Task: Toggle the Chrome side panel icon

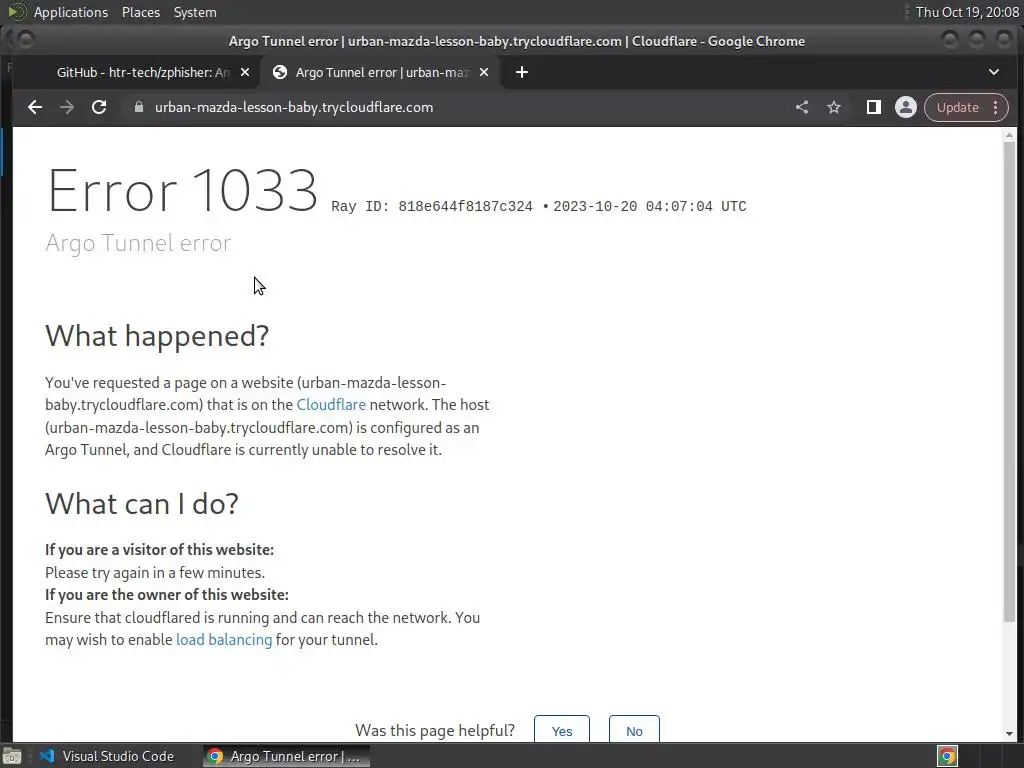Action: (873, 107)
